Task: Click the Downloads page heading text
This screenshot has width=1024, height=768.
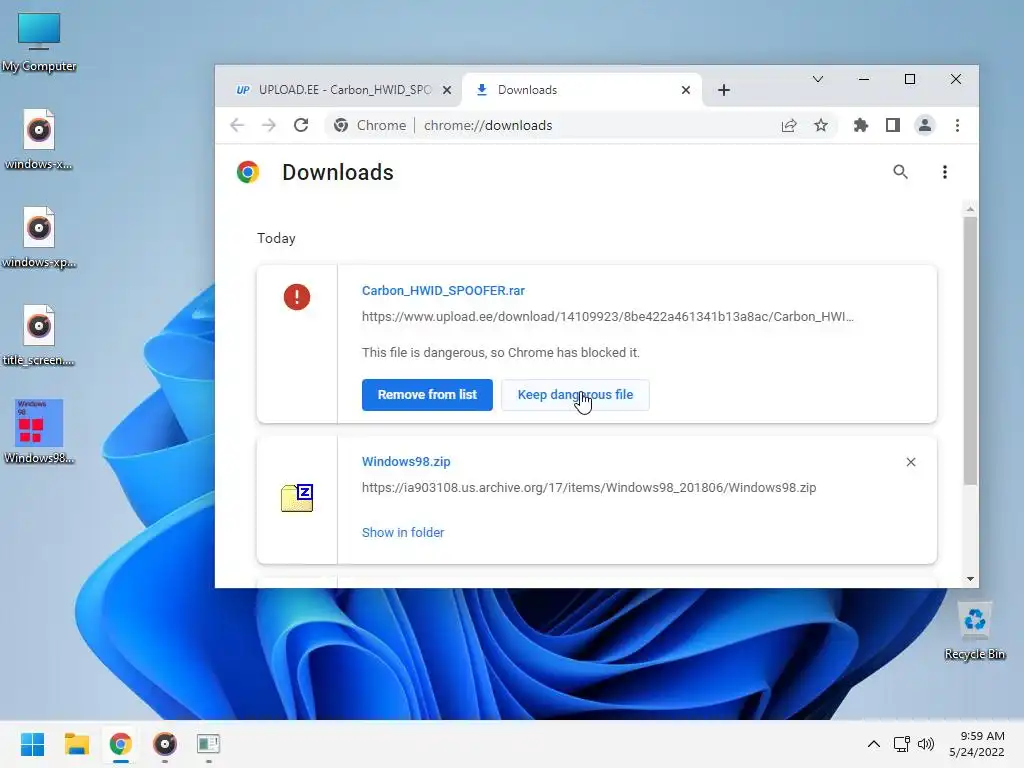Action: 338,172
